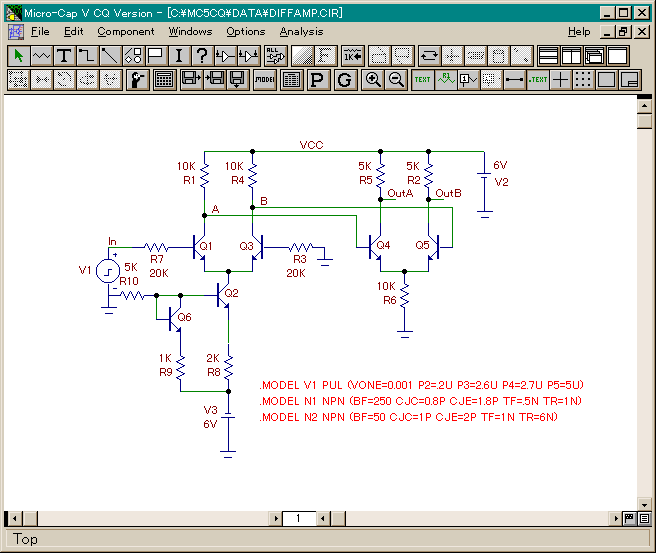Click the Help menu item
The height and width of the screenshot is (553, 656).
click(x=578, y=32)
